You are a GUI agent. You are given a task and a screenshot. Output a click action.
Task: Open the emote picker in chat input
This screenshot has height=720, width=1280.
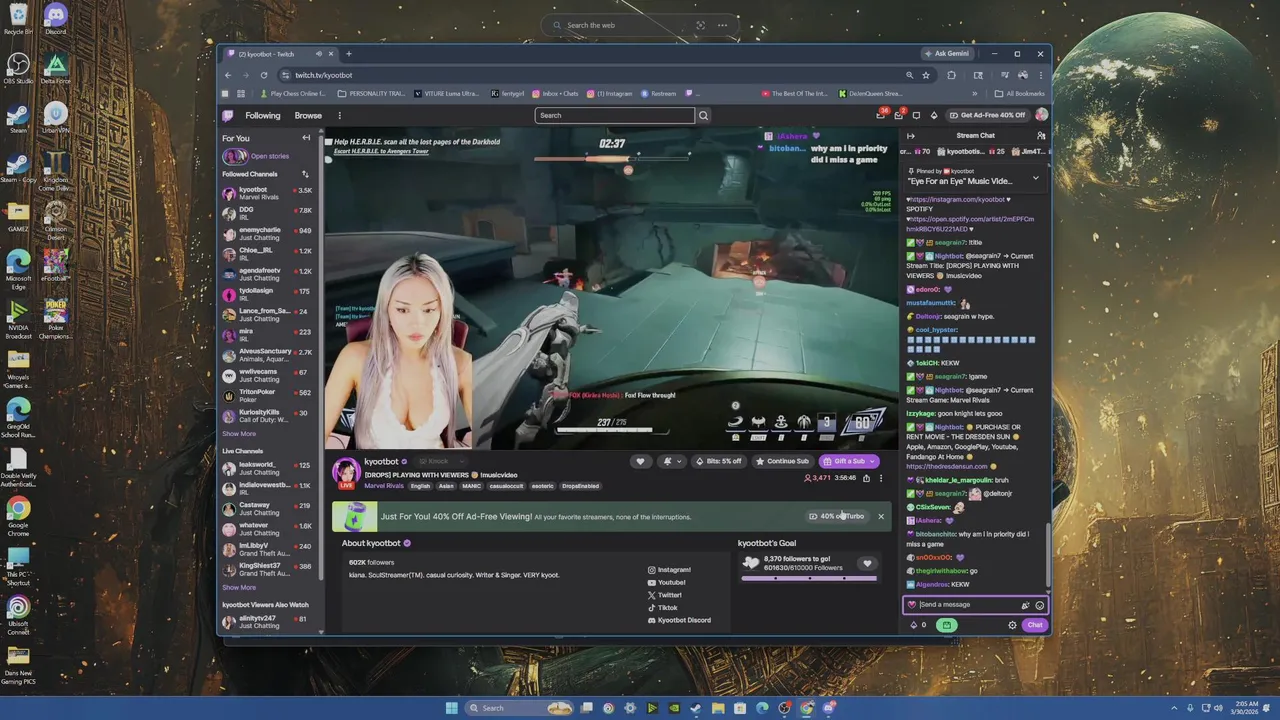point(1039,605)
